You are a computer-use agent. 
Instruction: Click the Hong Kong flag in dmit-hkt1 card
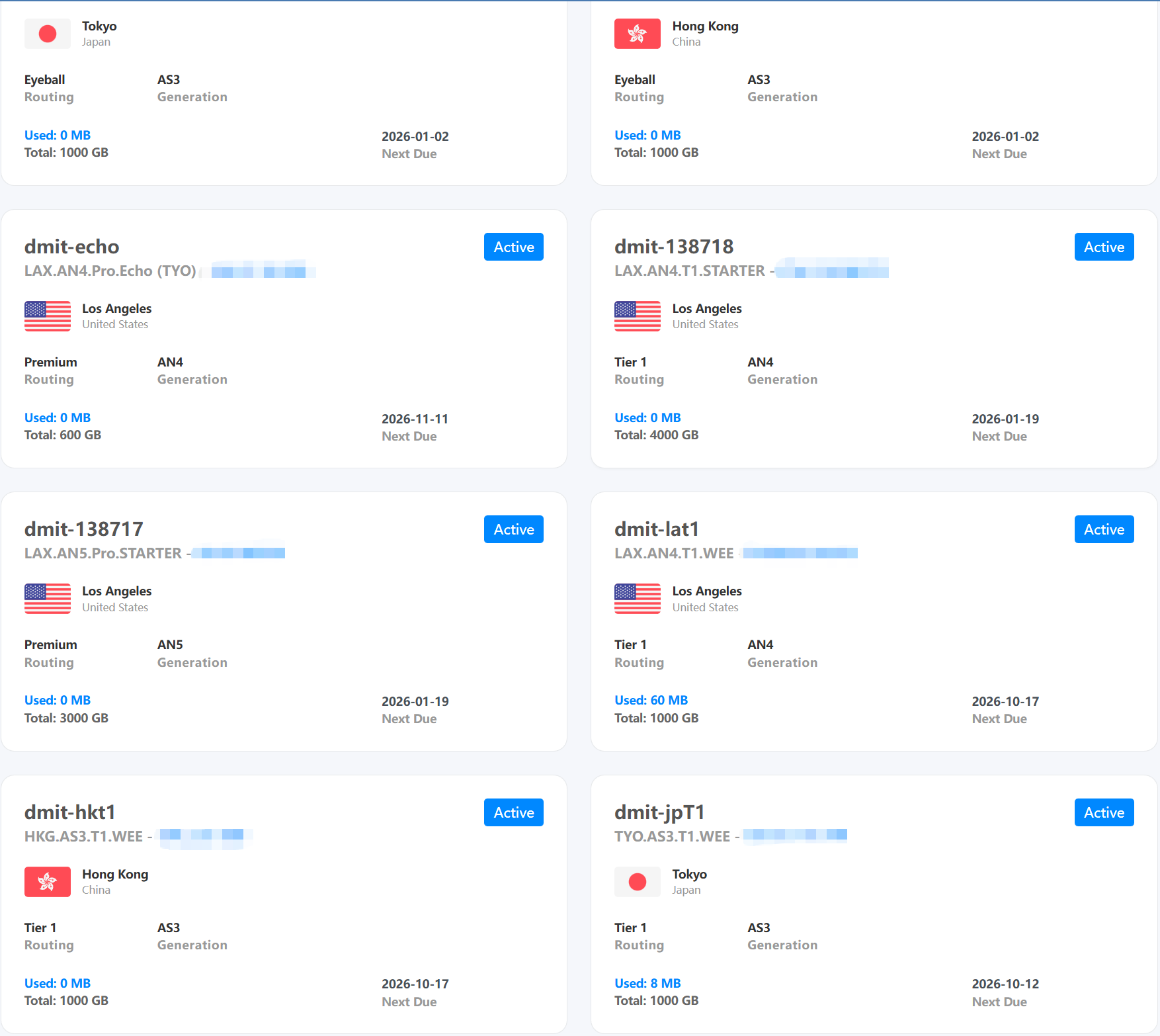[x=47, y=882]
